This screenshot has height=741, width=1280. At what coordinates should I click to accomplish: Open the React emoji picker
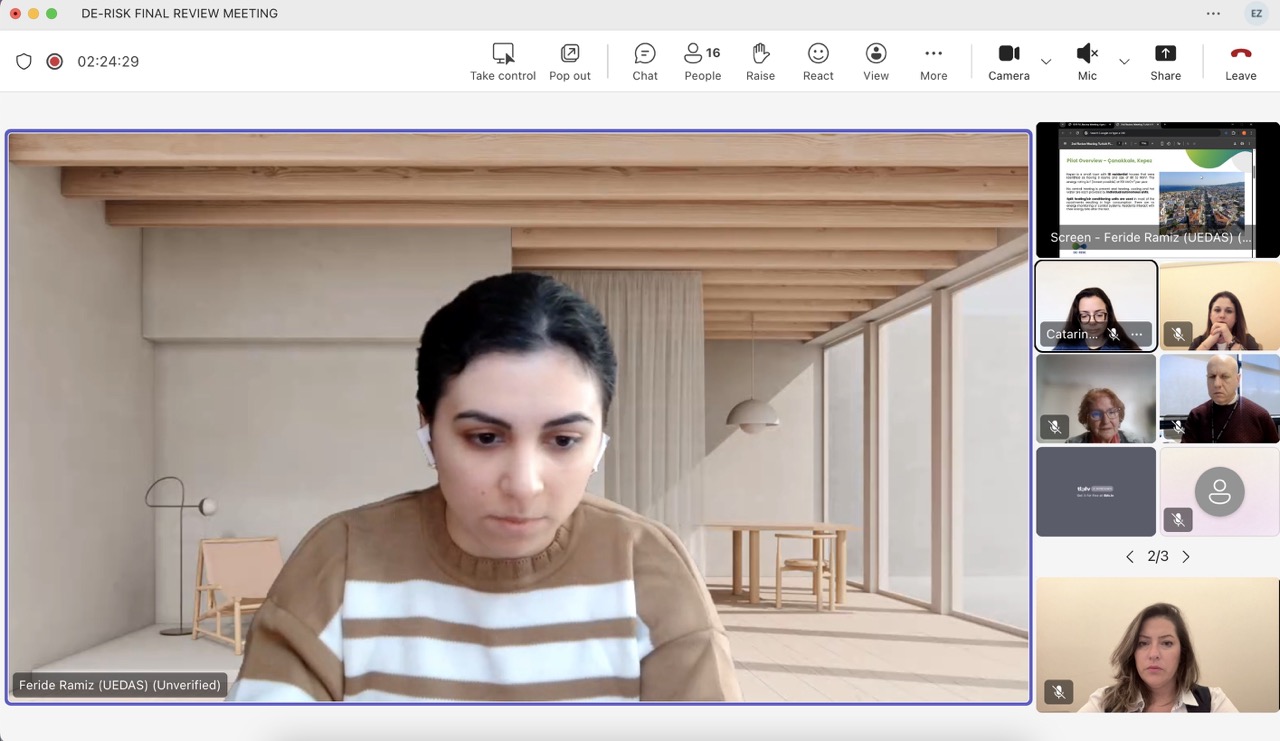coord(818,61)
